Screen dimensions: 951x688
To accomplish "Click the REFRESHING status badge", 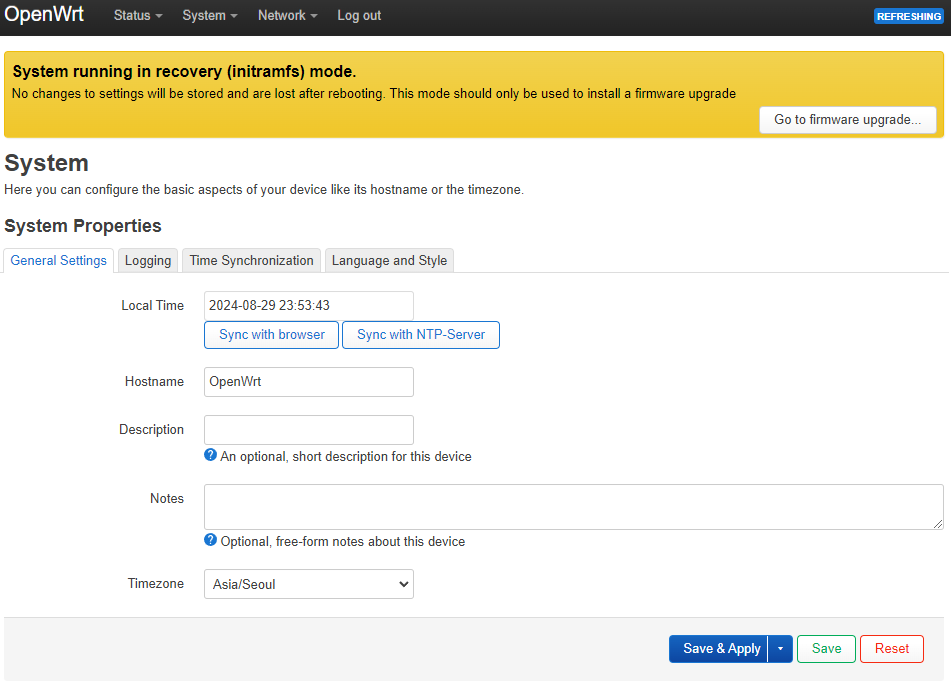I will 909,16.
